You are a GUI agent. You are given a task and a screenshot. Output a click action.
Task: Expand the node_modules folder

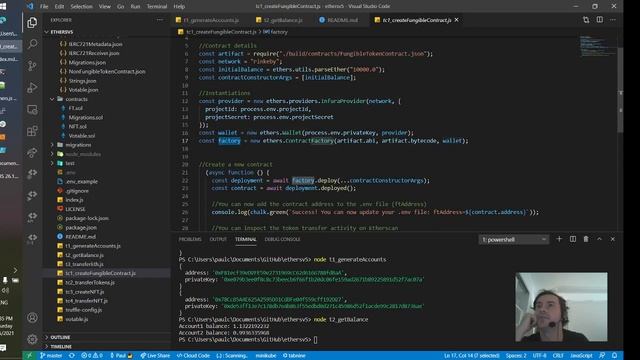[x=83, y=154]
